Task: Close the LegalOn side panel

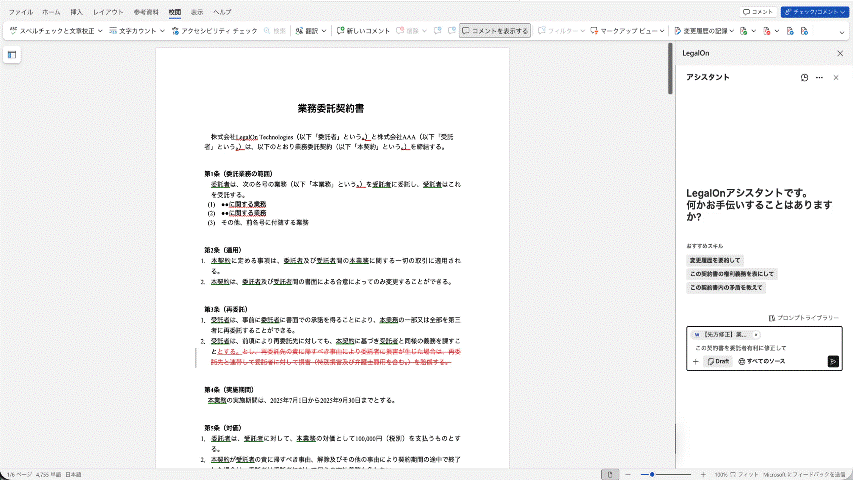Action: [x=839, y=53]
